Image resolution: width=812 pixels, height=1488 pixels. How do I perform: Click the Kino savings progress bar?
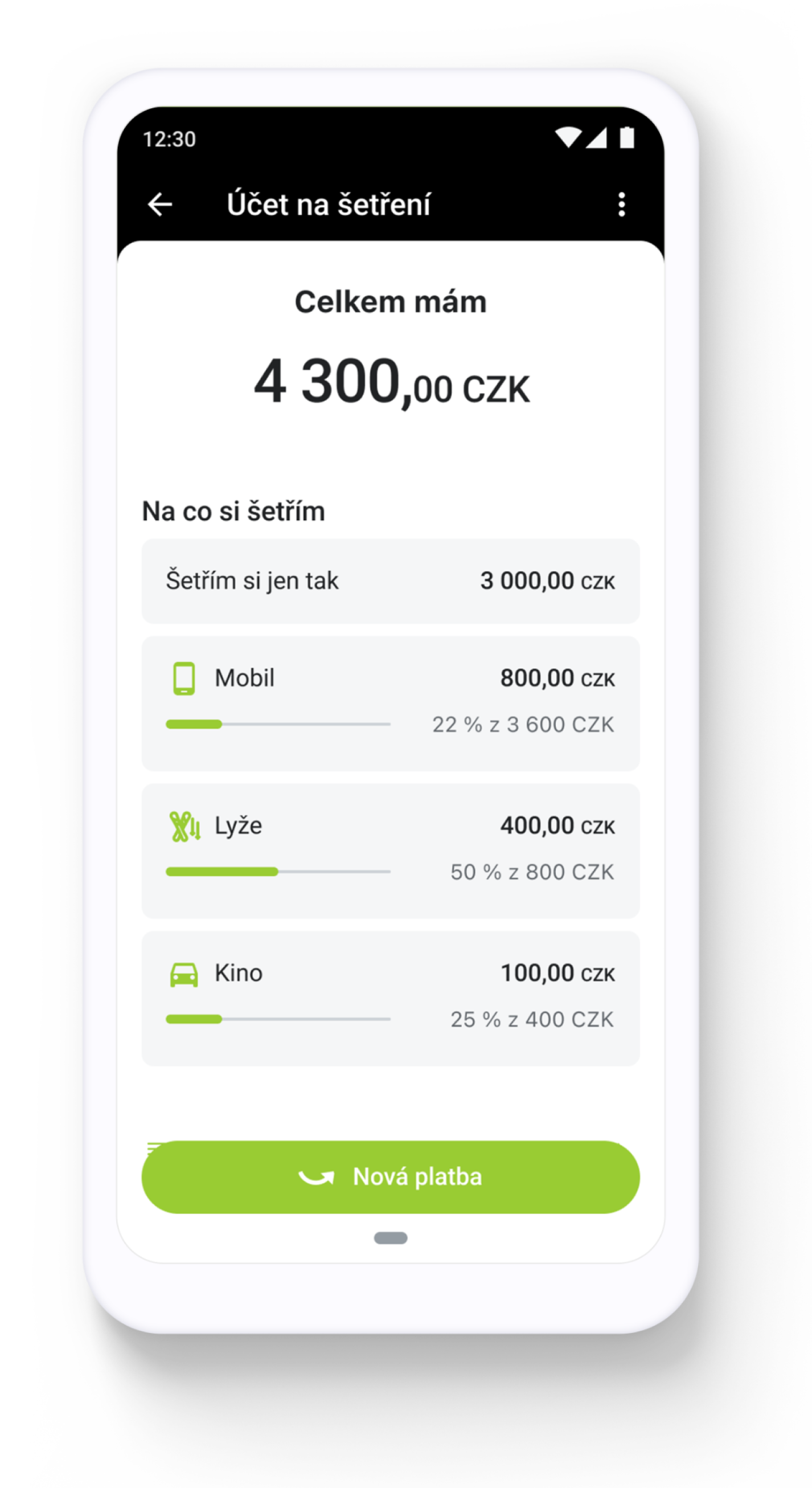point(278,1020)
